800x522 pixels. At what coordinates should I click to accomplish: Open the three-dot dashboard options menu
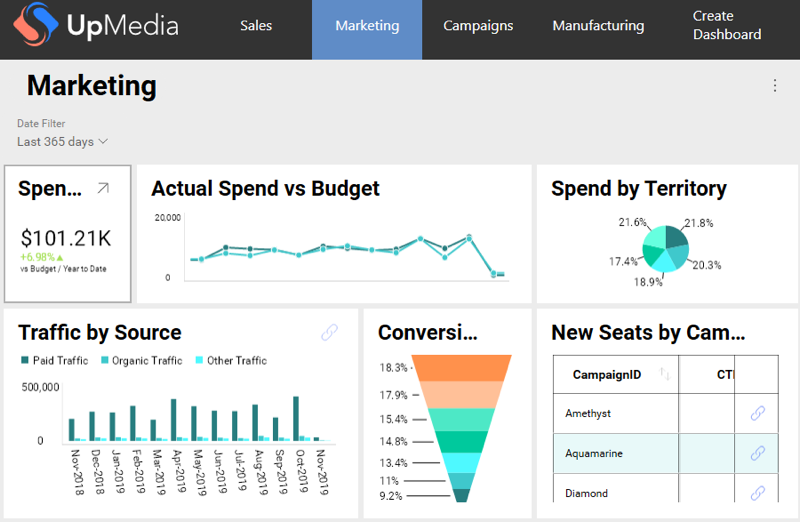coord(774,86)
